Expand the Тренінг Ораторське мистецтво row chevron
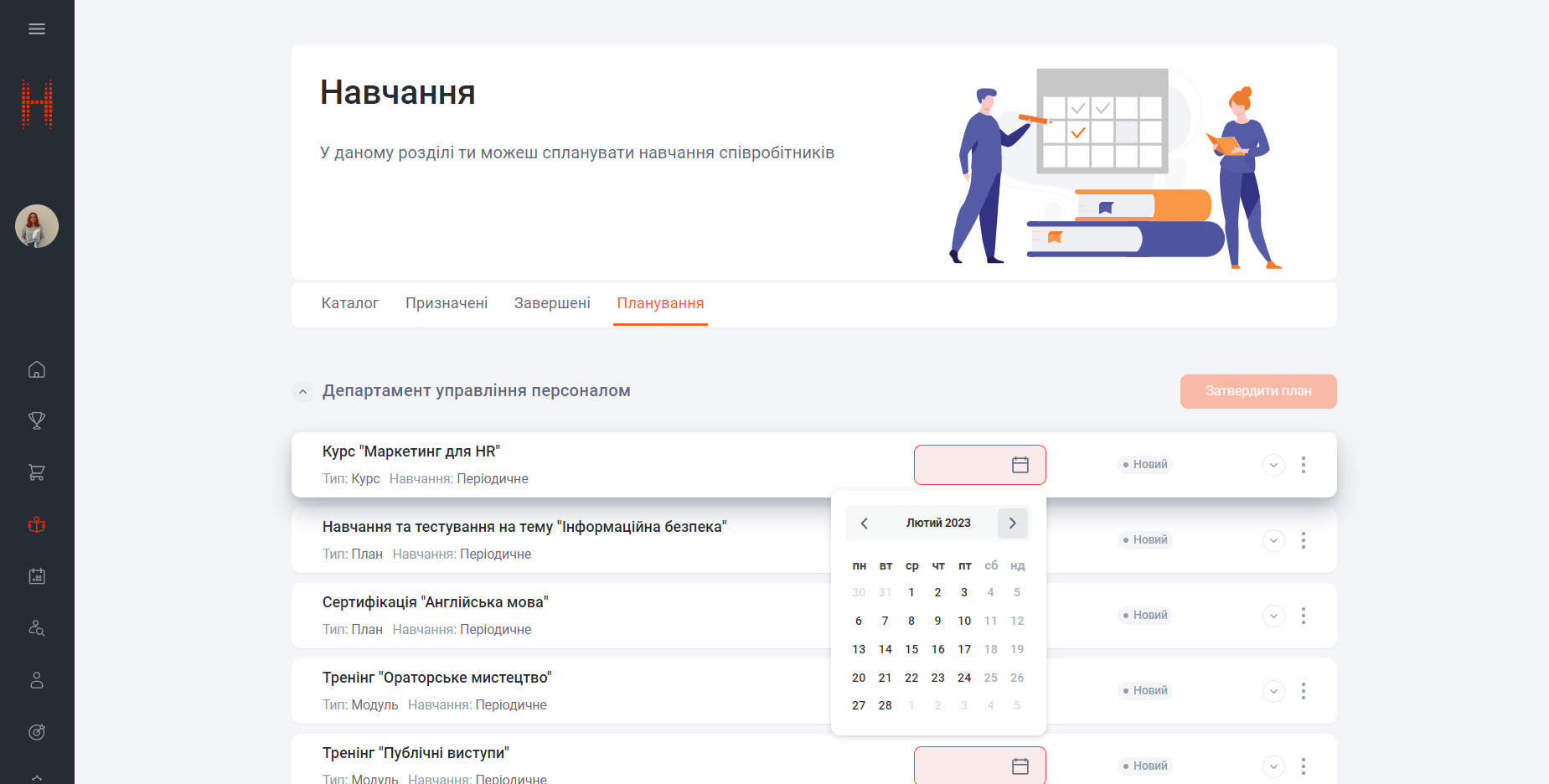This screenshot has width=1549, height=784. pyautogui.click(x=1273, y=691)
